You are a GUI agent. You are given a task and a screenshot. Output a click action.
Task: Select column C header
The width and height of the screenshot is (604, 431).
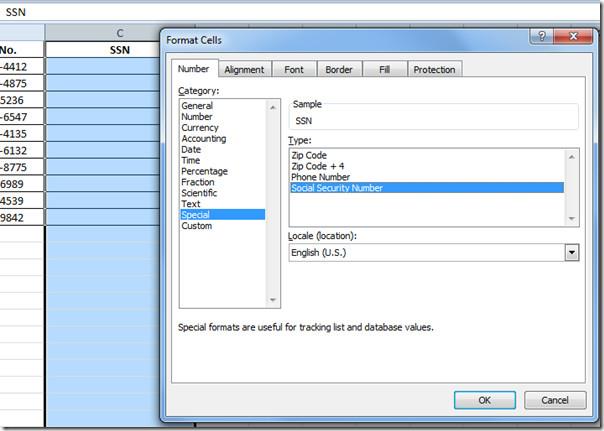coord(120,32)
